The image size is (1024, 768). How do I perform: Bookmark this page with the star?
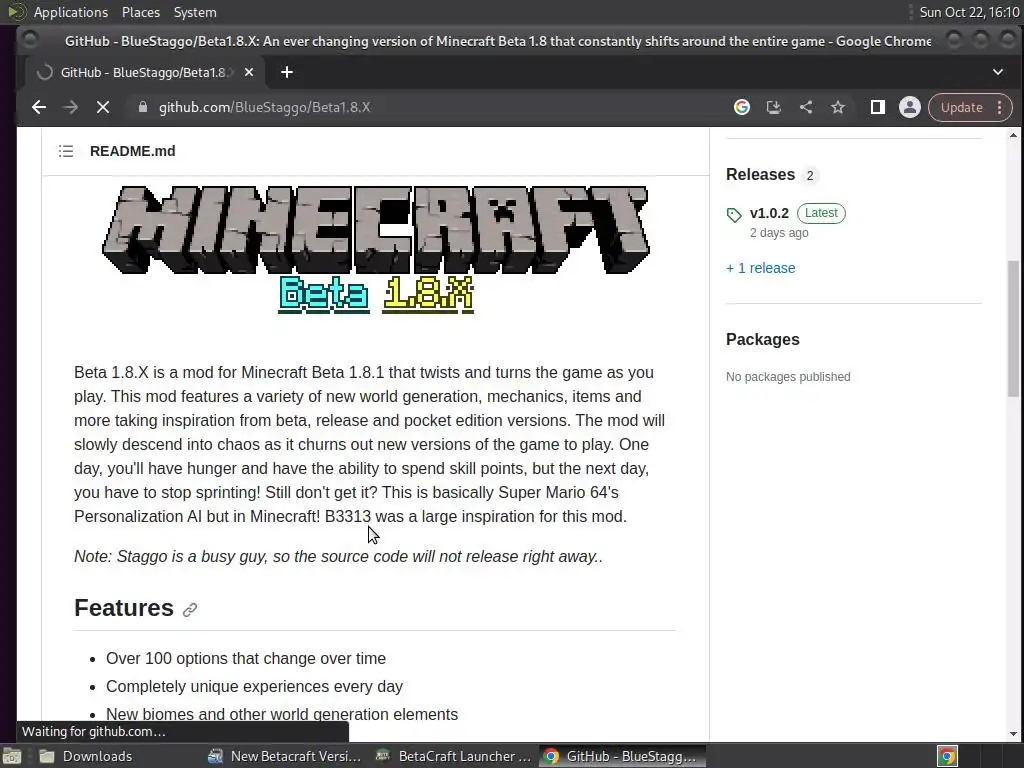838,107
